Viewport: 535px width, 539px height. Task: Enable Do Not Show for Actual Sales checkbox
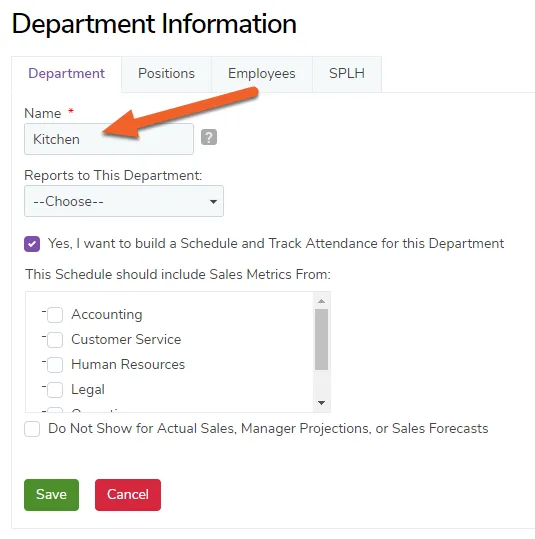click(32, 429)
